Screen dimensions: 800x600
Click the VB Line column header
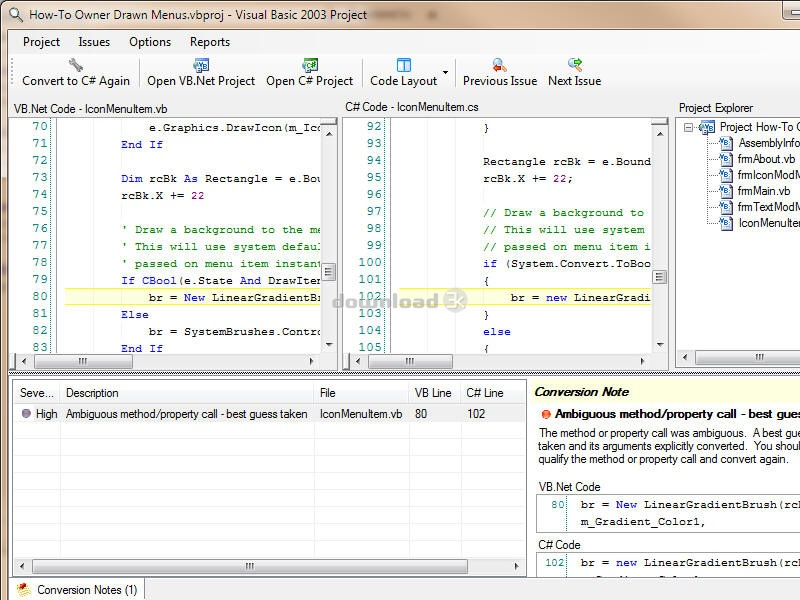tap(434, 393)
